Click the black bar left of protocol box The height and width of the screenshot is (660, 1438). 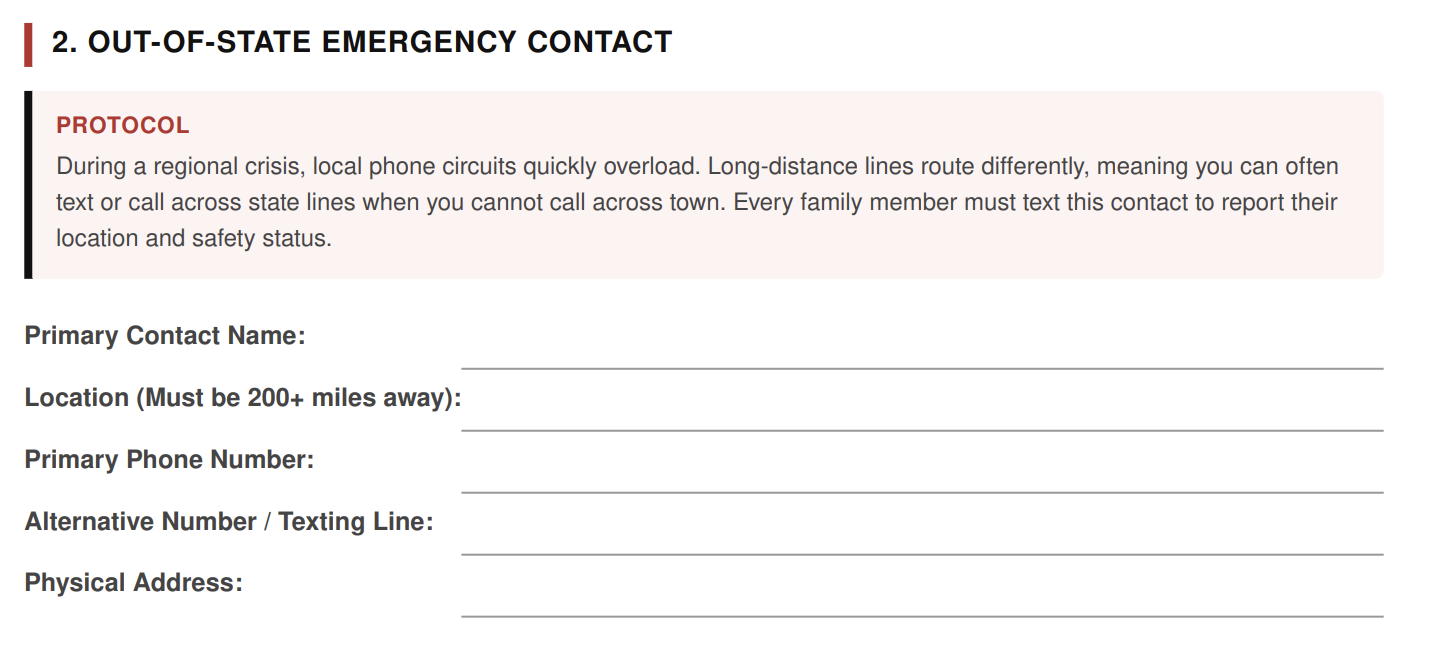pyautogui.click(x=28, y=185)
